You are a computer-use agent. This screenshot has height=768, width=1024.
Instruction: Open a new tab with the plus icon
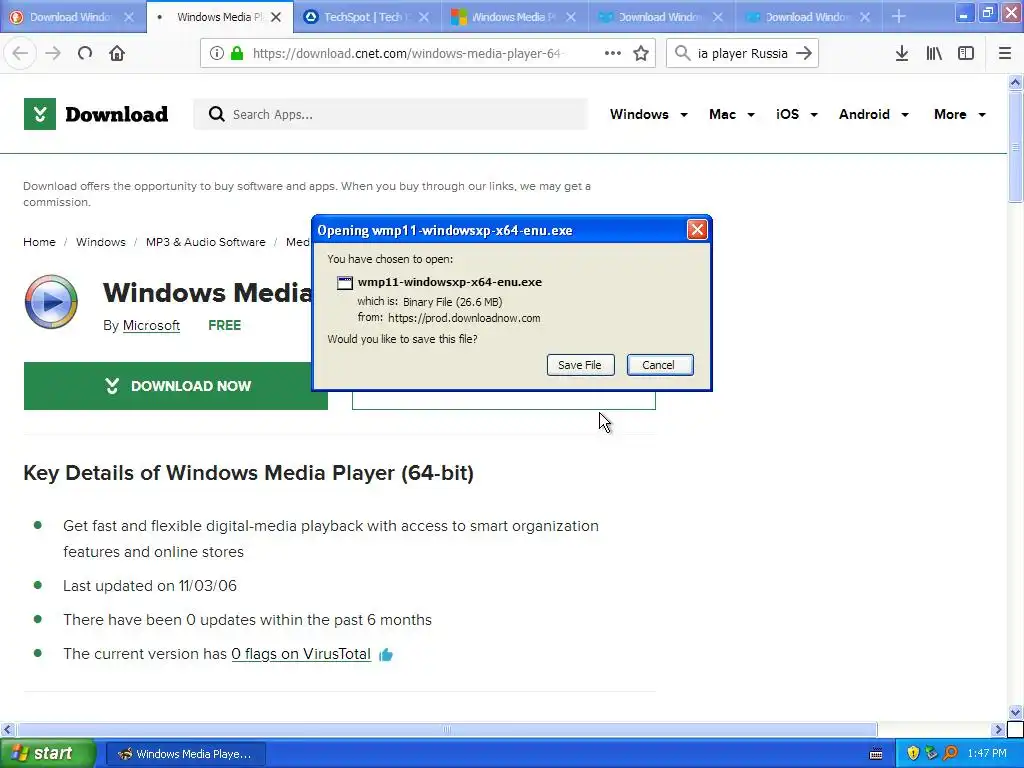899,16
